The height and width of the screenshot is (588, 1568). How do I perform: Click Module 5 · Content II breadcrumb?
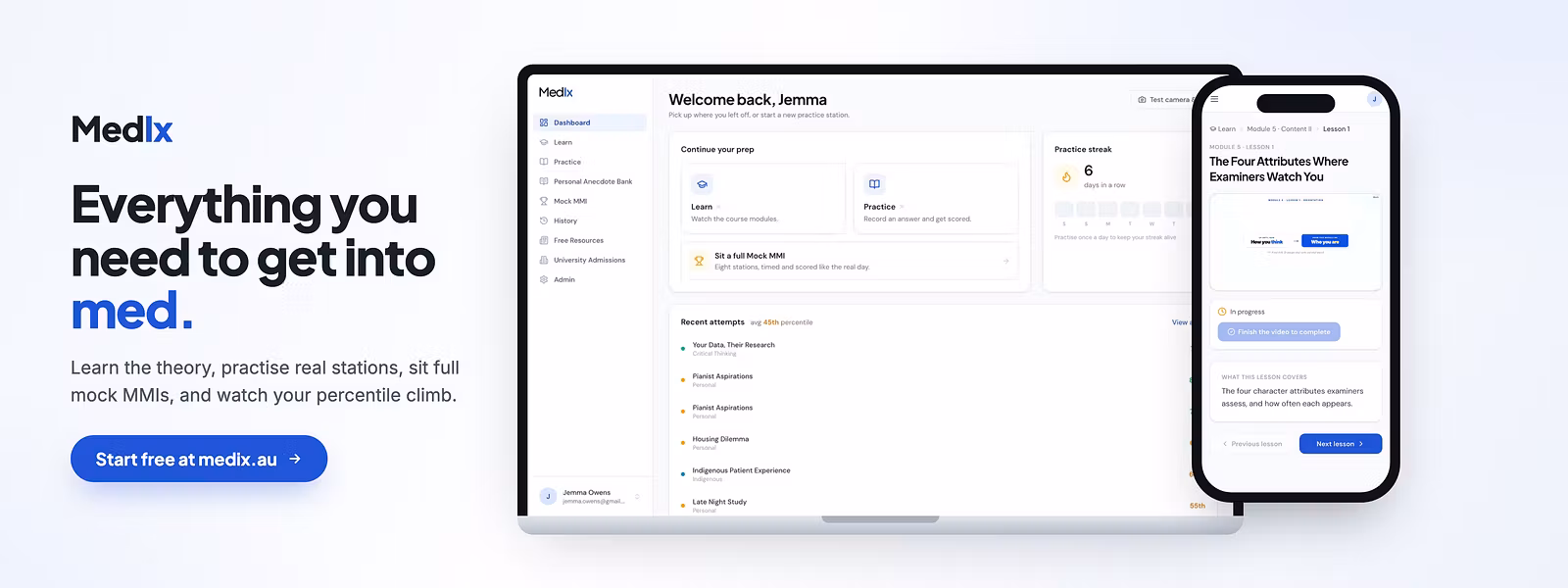tap(1279, 129)
